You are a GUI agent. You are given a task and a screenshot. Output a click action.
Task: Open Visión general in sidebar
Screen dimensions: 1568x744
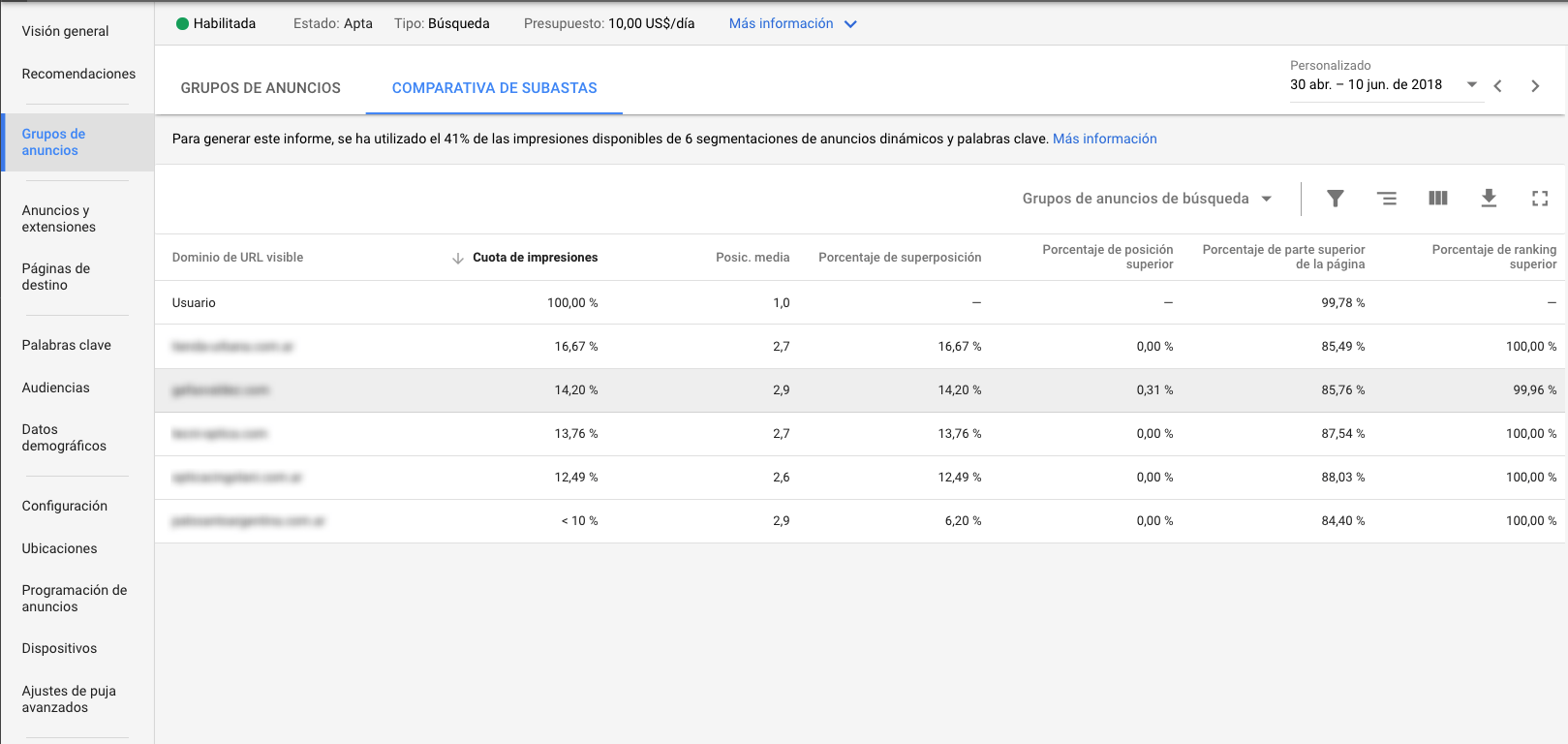coord(66,31)
